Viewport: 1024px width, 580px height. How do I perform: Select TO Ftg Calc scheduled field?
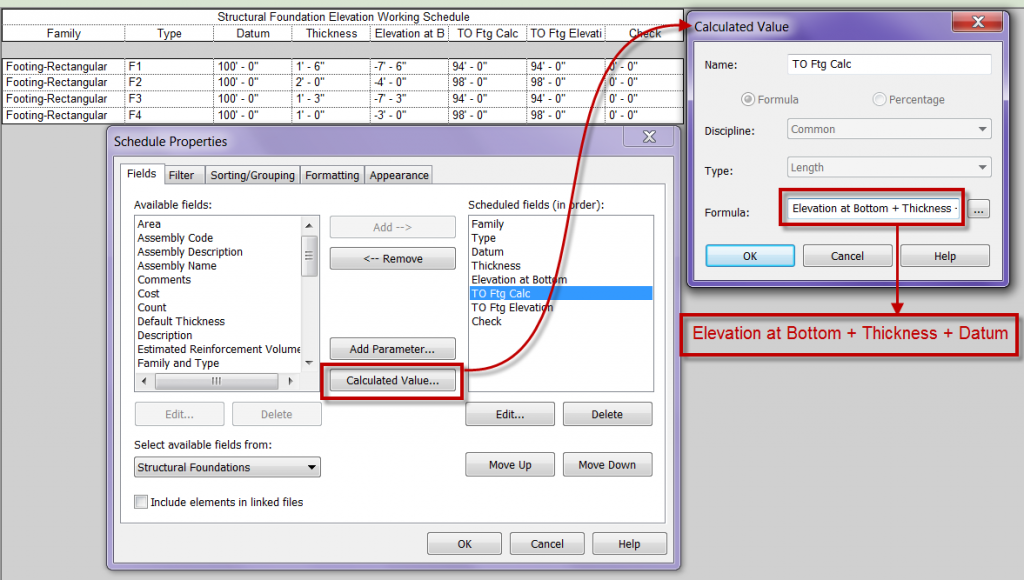pyautogui.click(x=561, y=293)
